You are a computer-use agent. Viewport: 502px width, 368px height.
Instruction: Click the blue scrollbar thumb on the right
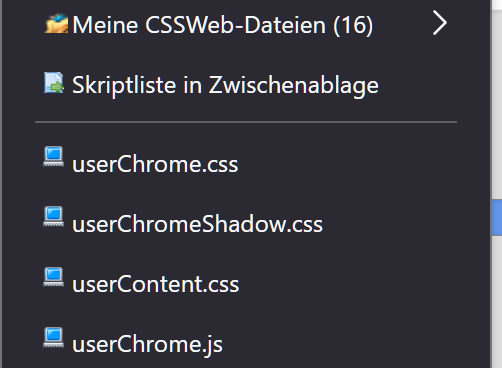(x=497, y=217)
